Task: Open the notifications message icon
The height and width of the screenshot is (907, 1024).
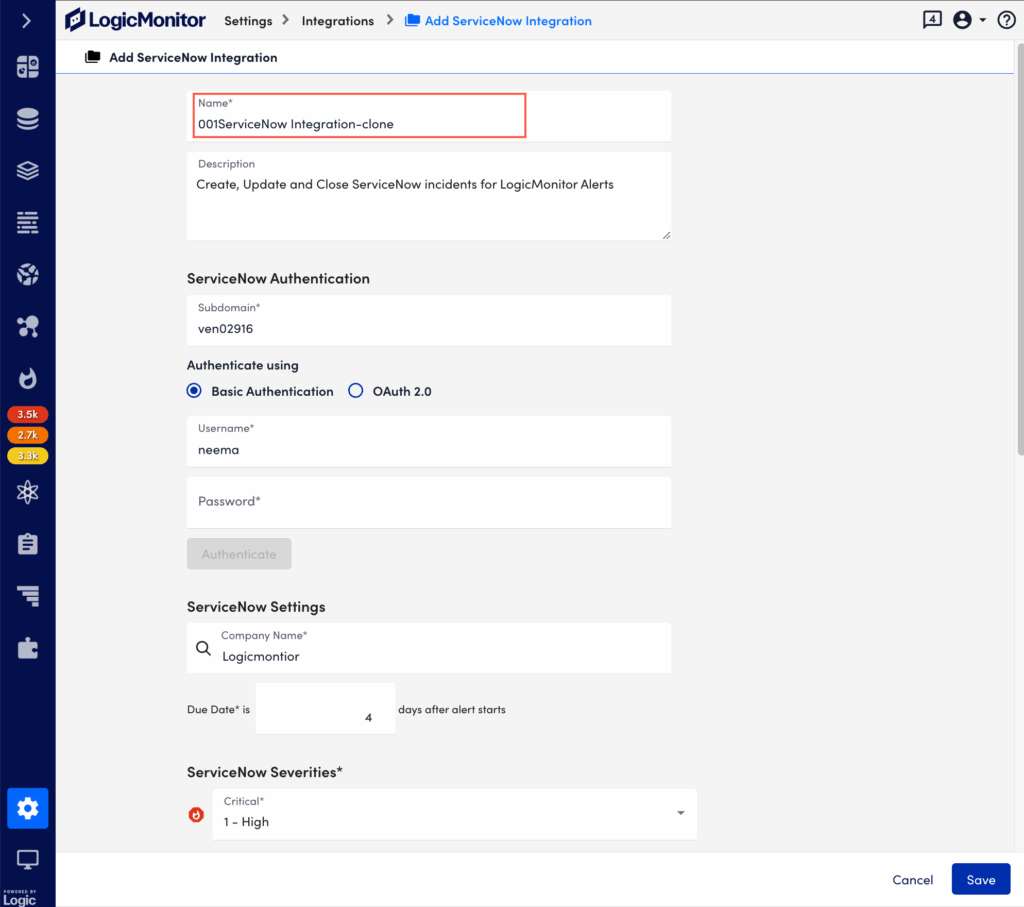Action: [932, 20]
